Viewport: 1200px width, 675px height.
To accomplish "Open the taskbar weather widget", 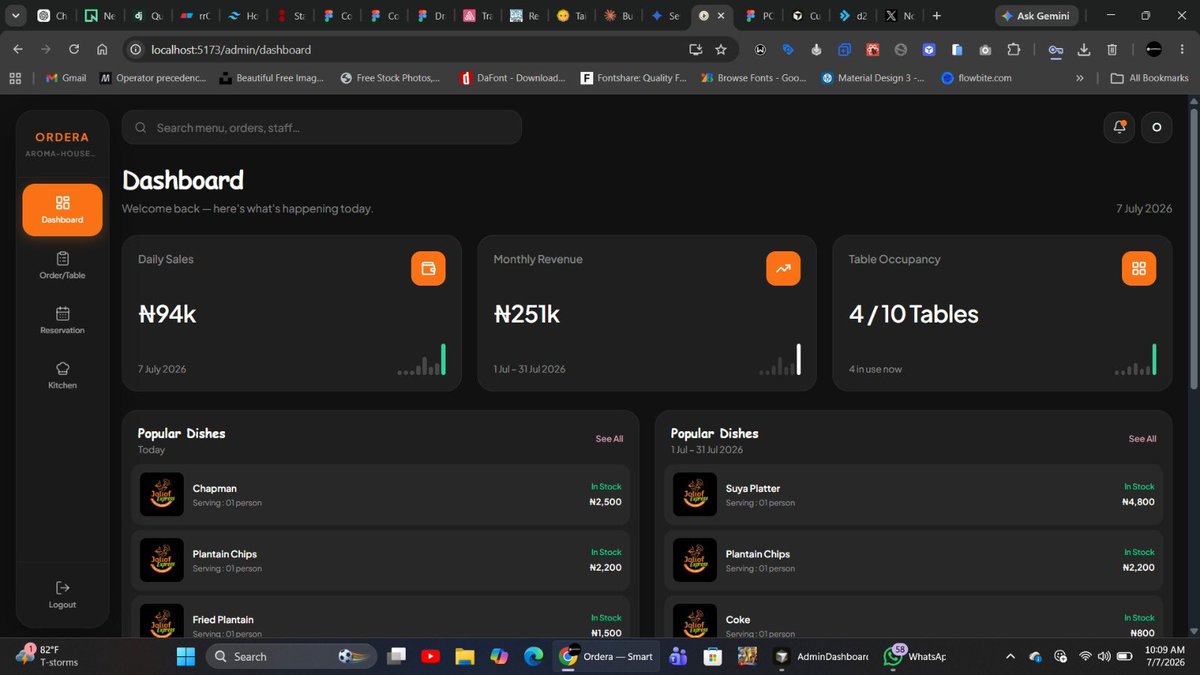I will point(47,656).
